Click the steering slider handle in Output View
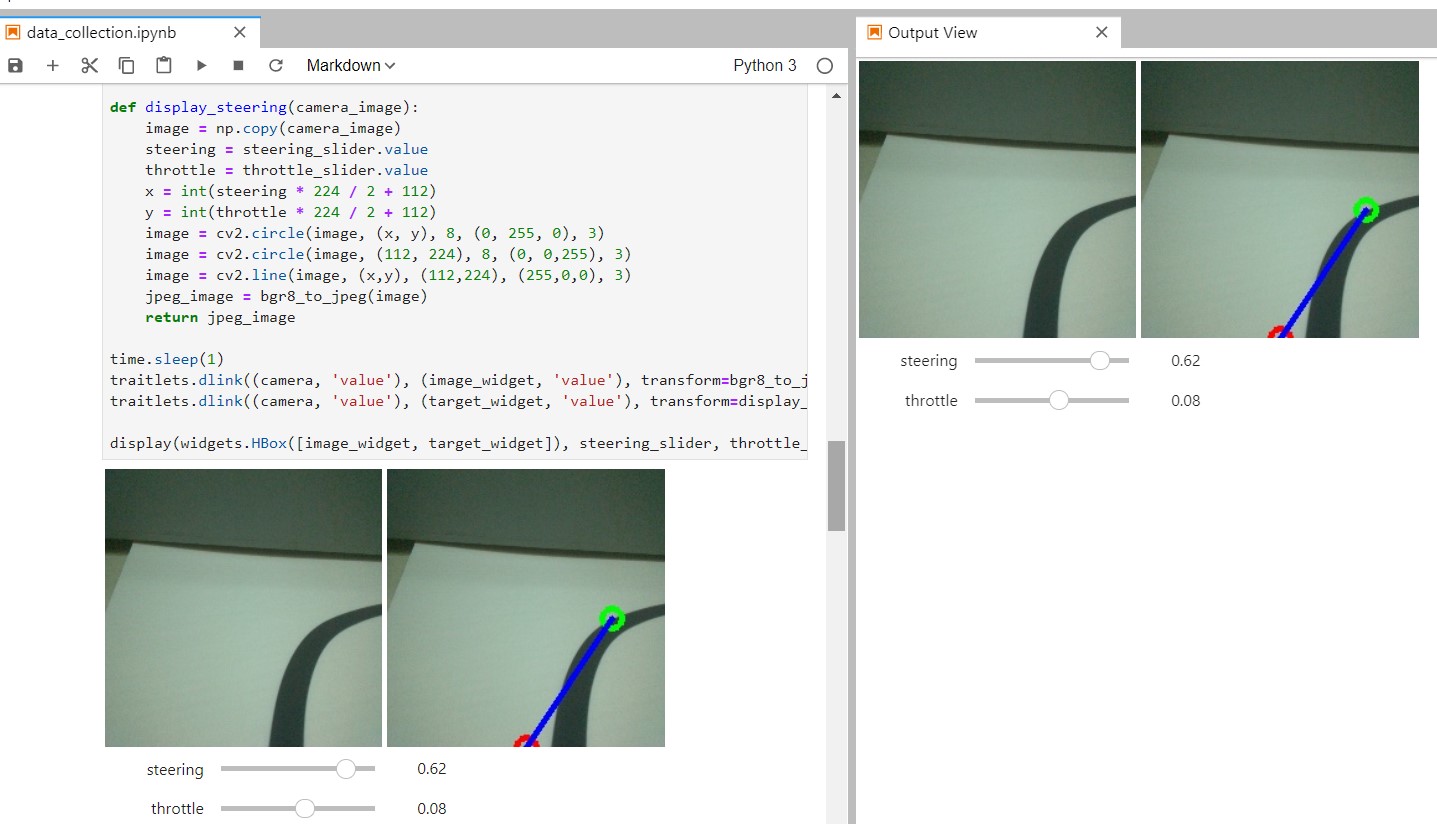 (1100, 361)
